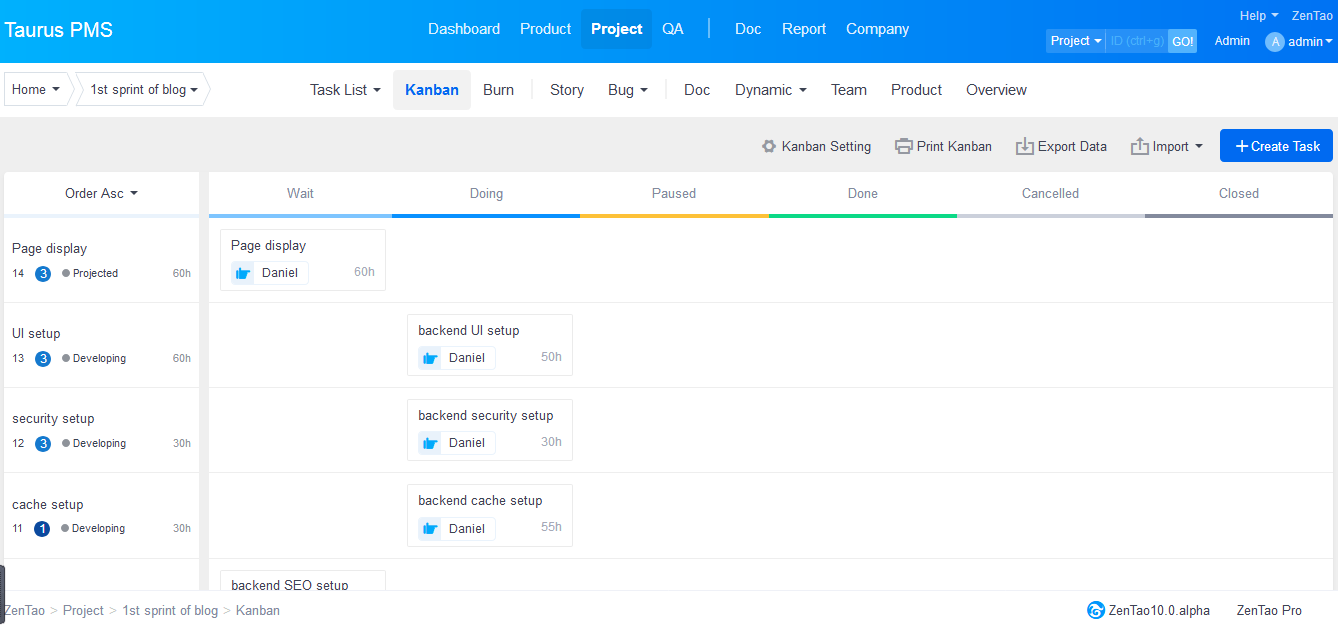Open Kanban Setting gear icon
1338x627 pixels.
pos(769,146)
